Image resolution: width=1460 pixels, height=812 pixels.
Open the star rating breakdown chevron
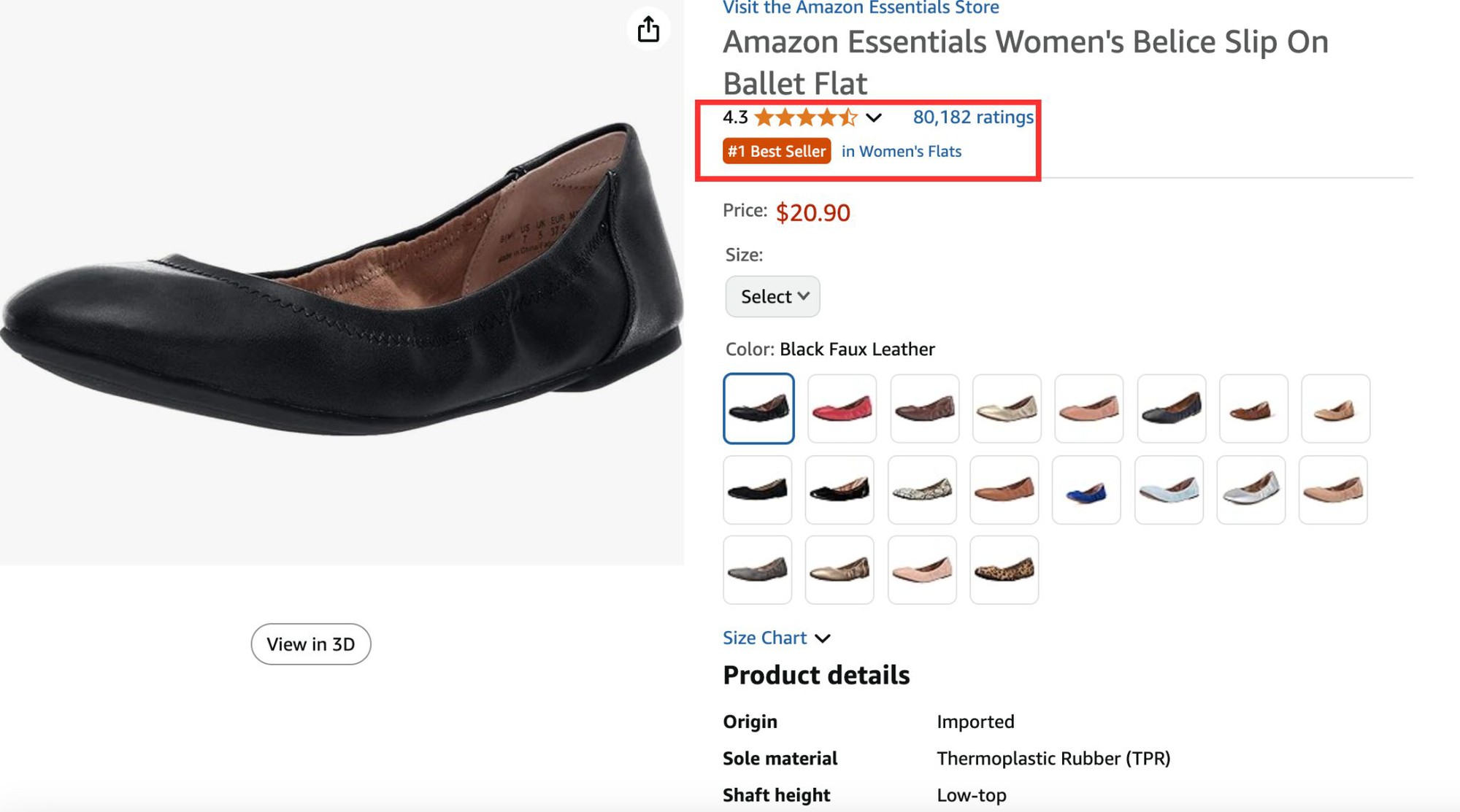click(874, 117)
